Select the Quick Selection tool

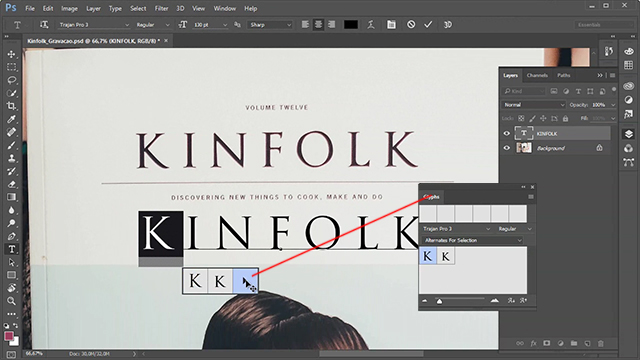[11, 93]
